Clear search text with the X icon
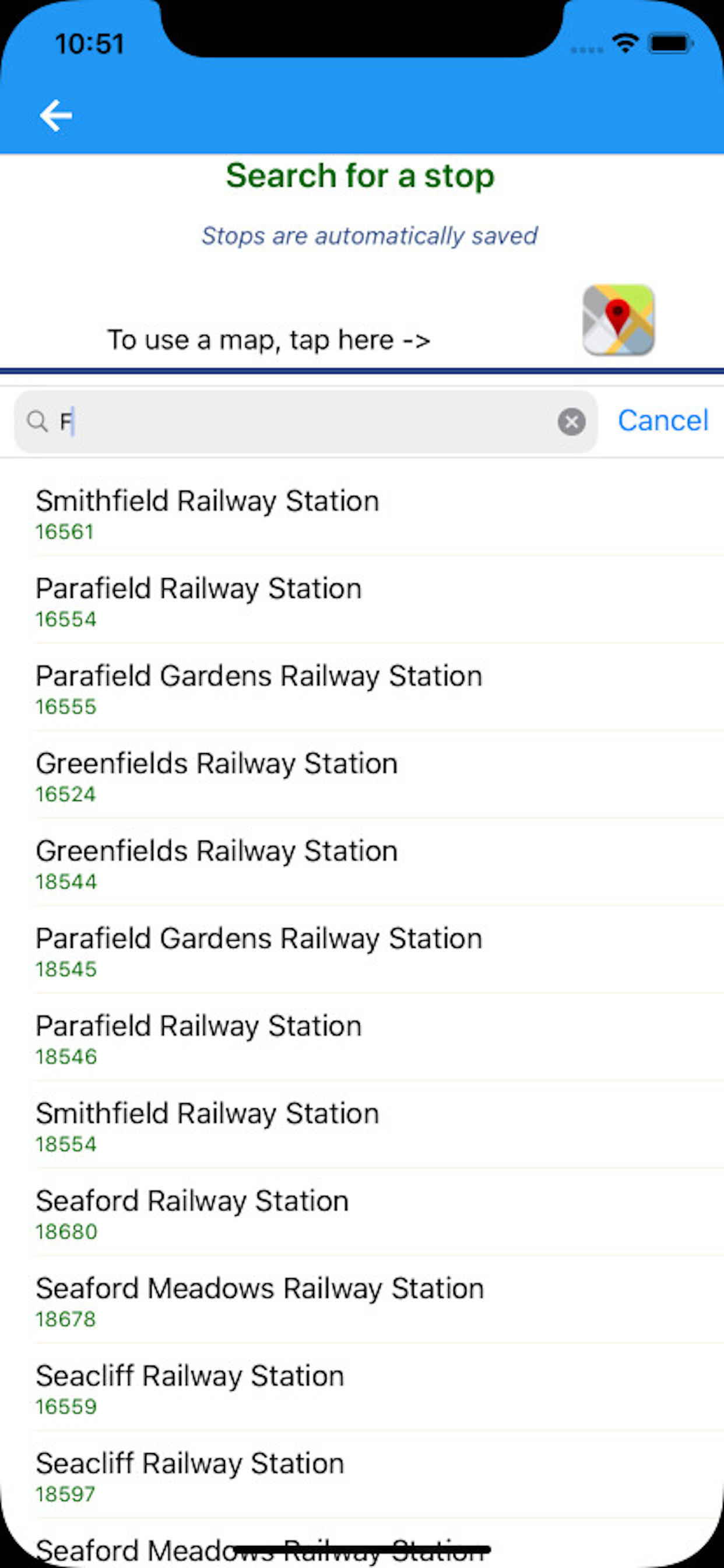This screenshot has width=724, height=1568. [571, 421]
